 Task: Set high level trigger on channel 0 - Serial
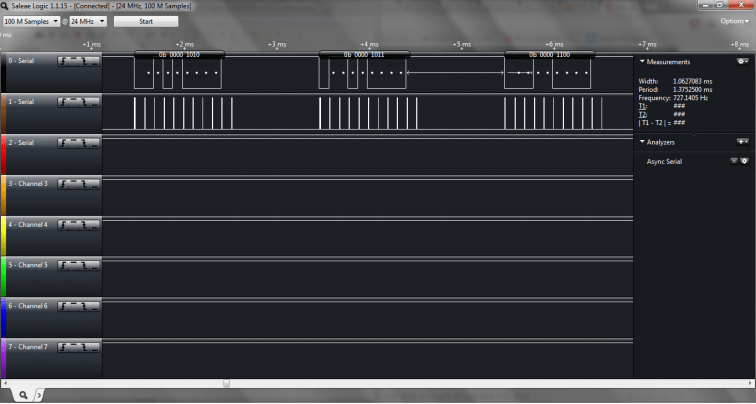(73, 61)
